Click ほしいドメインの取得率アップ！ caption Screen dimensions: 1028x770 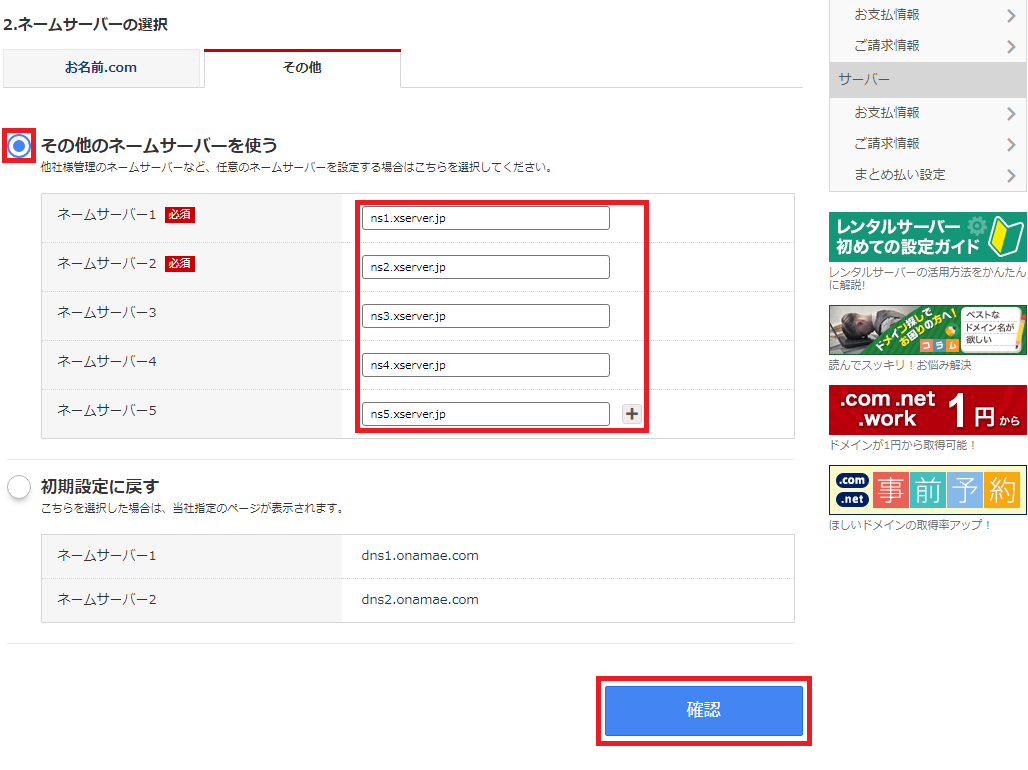(x=910, y=525)
